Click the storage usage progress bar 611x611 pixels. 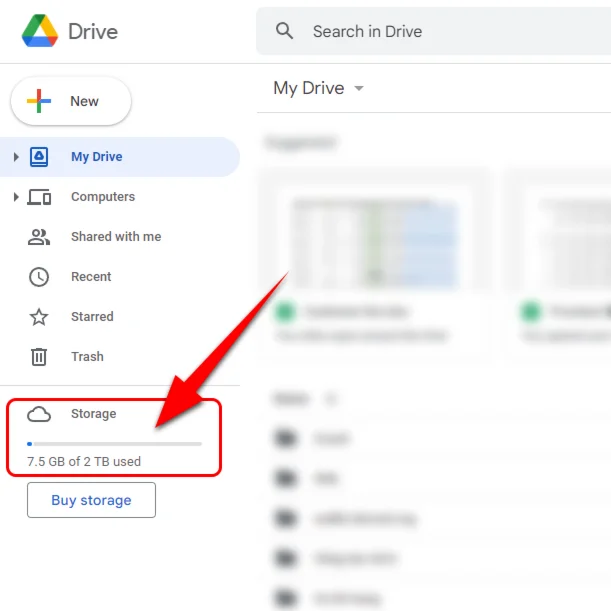pos(114,444)
